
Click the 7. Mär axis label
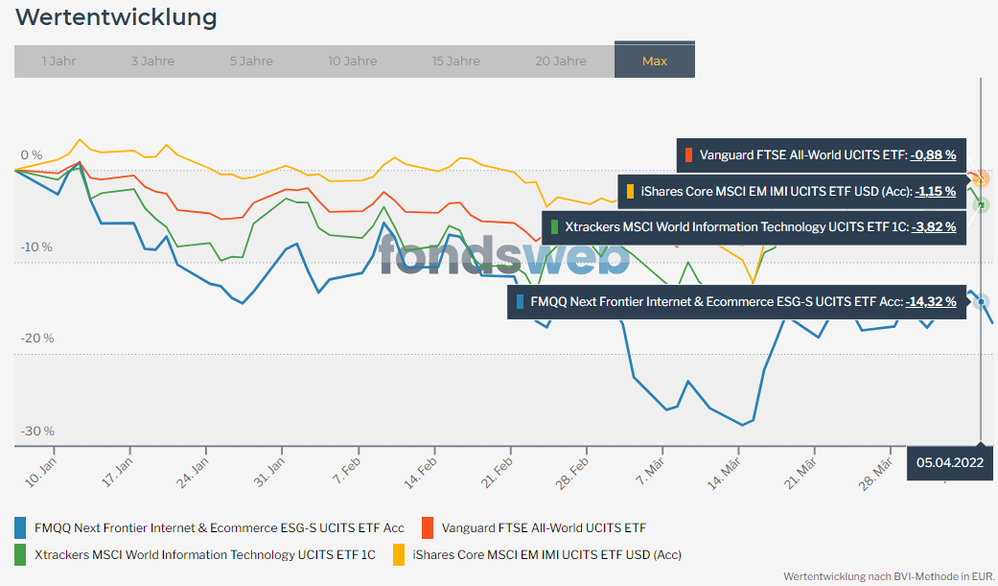[650, 471]
